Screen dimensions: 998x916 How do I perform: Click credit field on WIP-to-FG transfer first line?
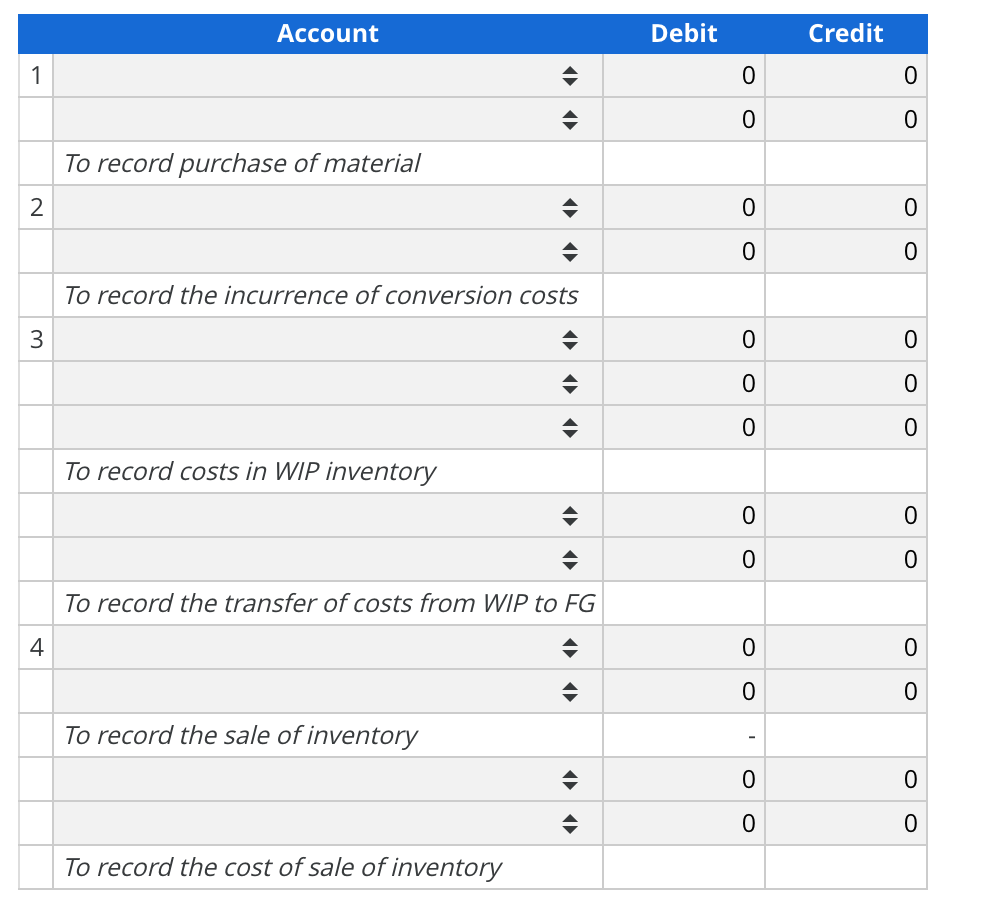(846, 515)
